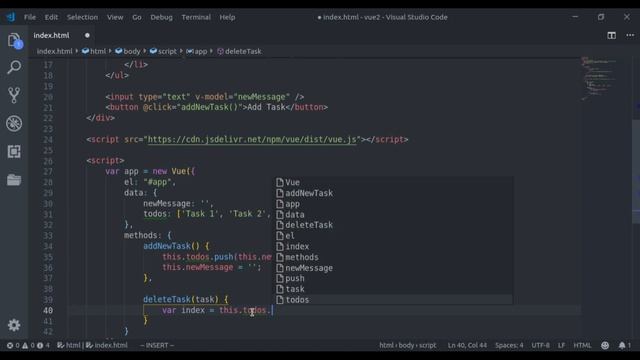
Task: Open the Debug menu
Action: click(162, 17)
